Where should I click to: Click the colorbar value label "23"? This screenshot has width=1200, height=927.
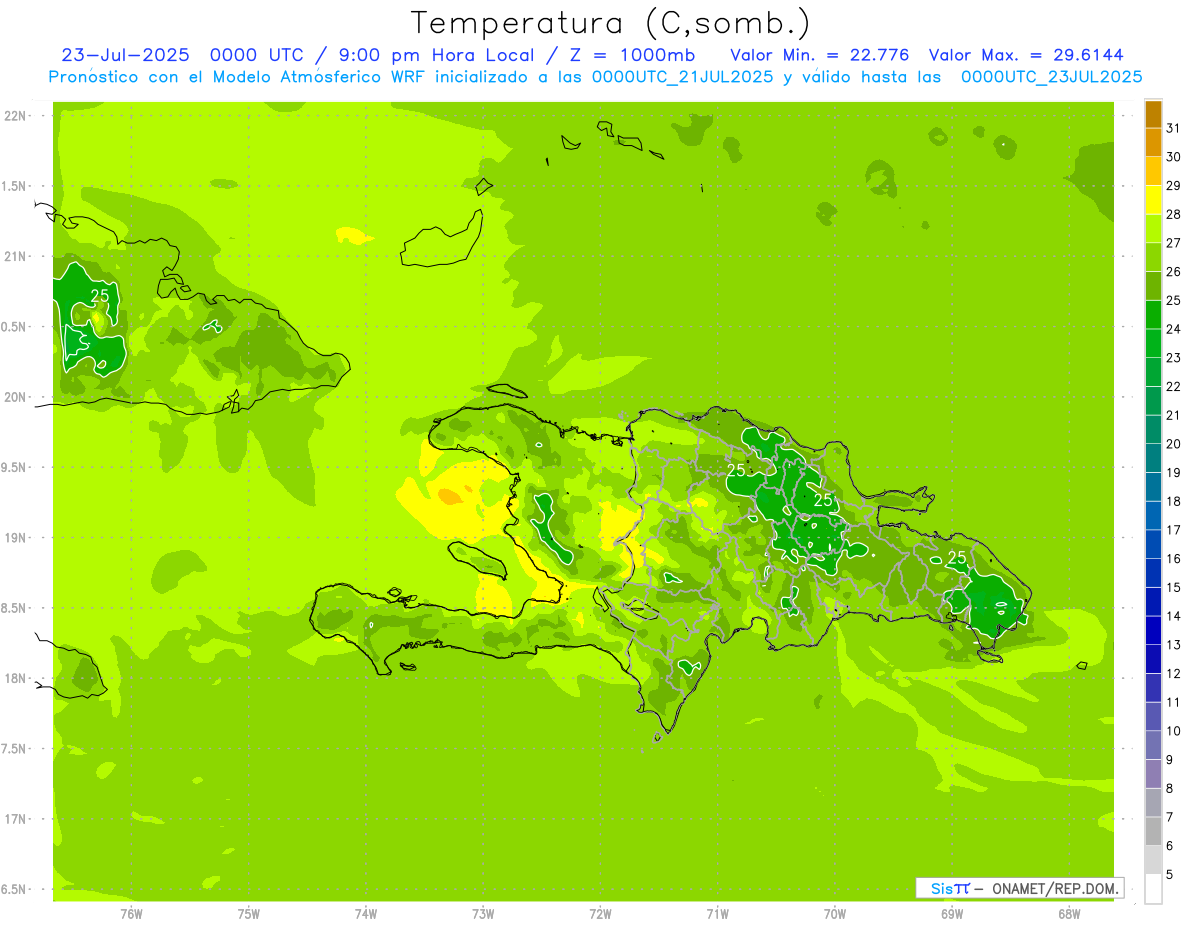[x=1174, y=358]
